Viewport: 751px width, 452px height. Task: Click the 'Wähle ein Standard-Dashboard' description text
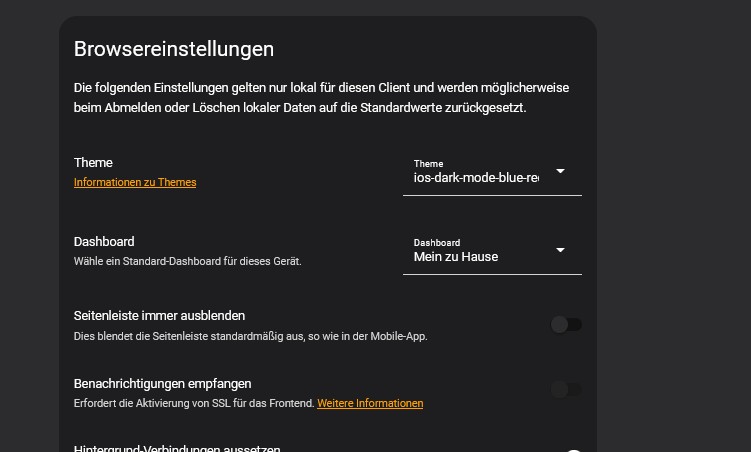coord(187,261)
